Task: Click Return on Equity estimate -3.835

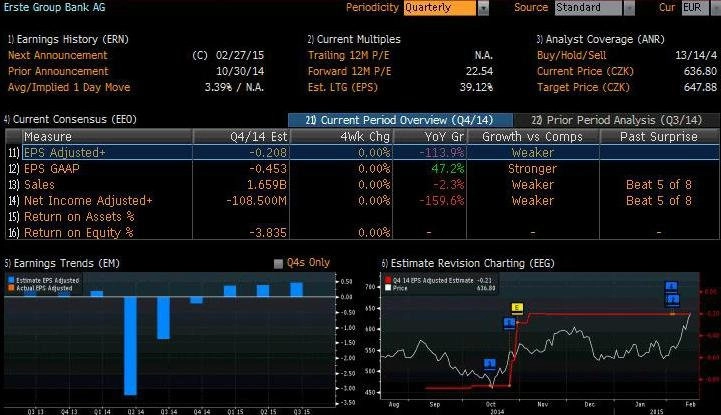Action: pos(268,233)
